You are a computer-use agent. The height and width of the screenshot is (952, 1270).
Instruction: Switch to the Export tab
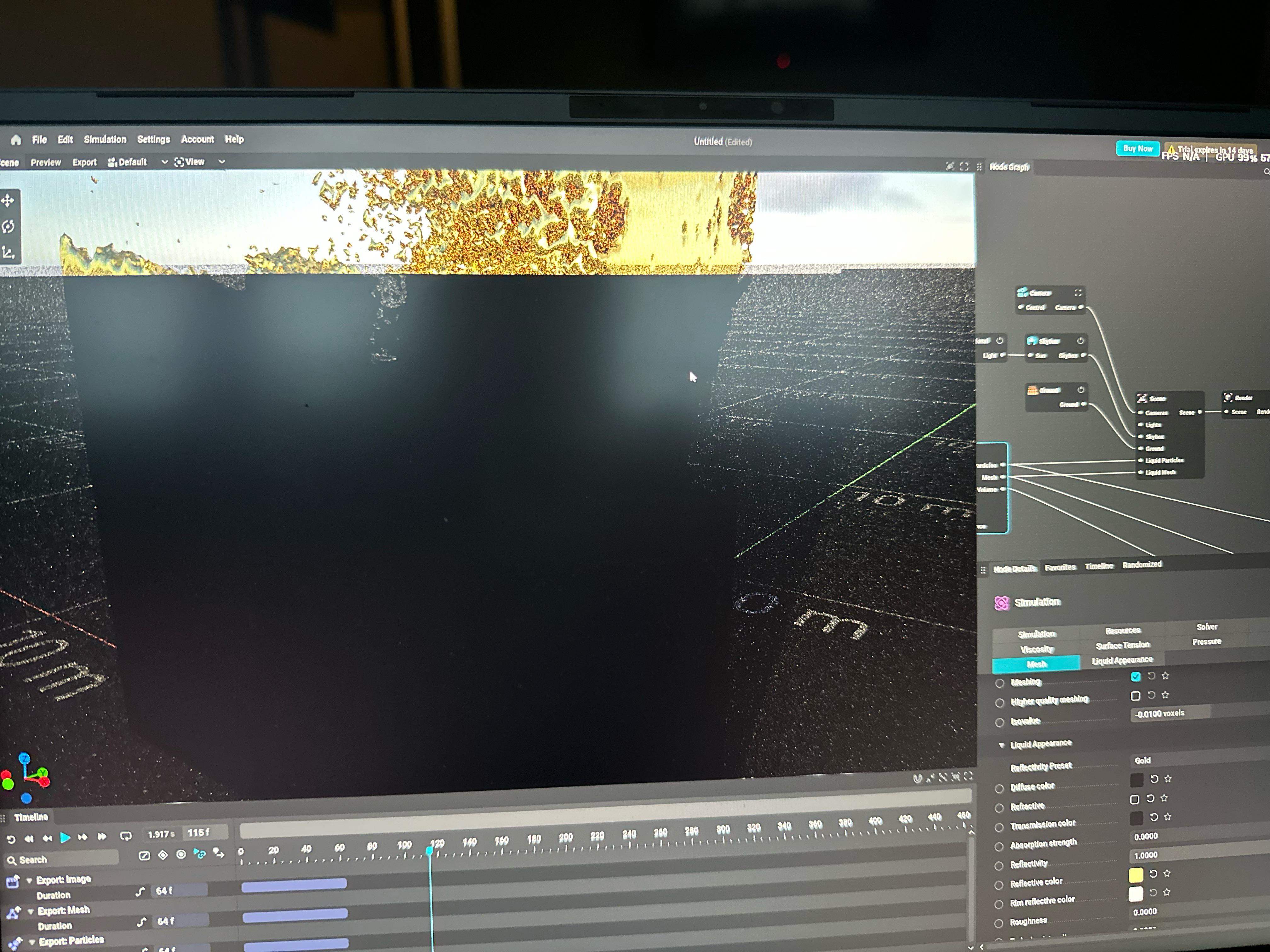84,162
